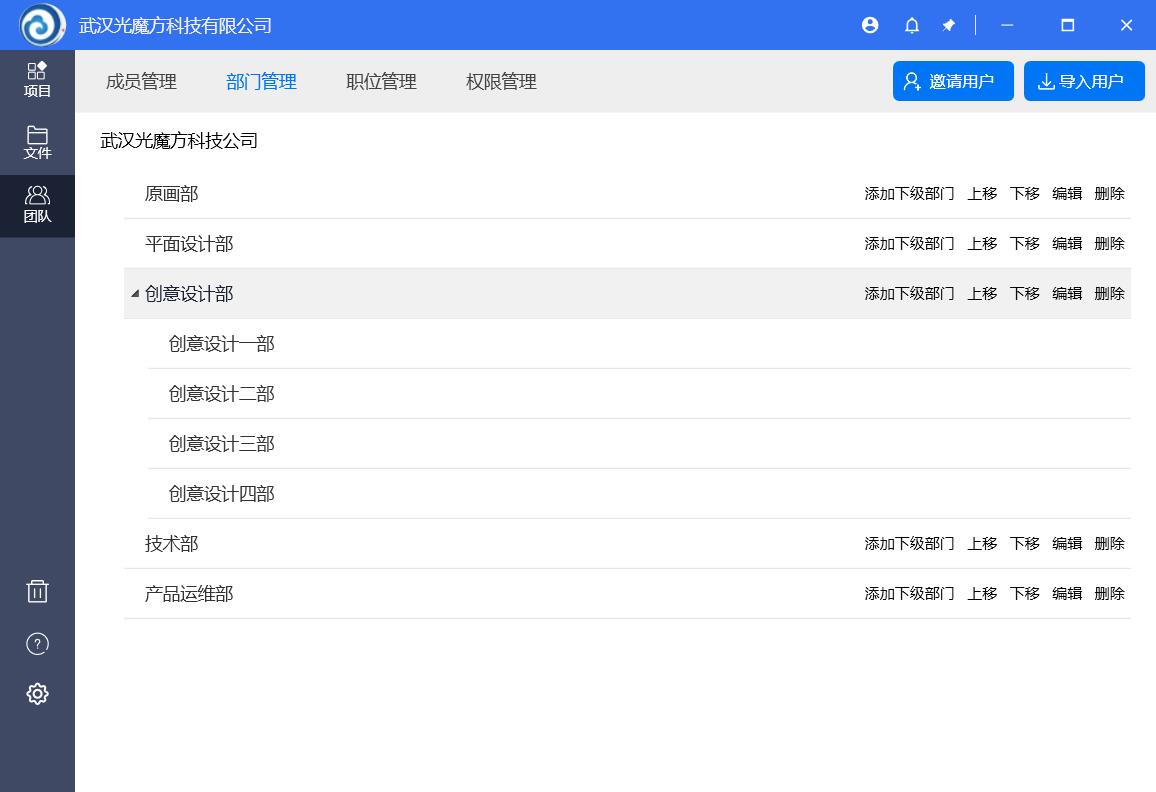Select the 产品运维部 department name
The width and height of the screenshot is (1156, 792).
tap(189, 594)
